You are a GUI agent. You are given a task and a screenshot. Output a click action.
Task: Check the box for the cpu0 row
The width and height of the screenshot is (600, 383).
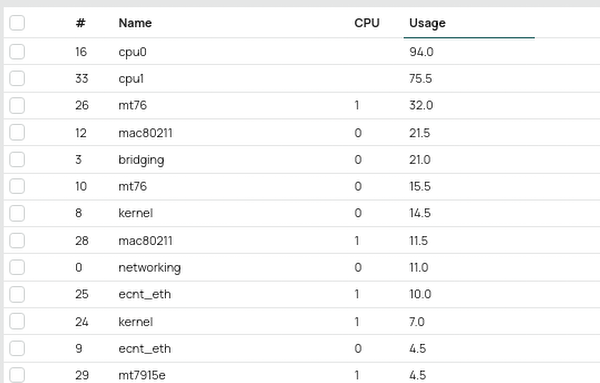tap(17, 52)
